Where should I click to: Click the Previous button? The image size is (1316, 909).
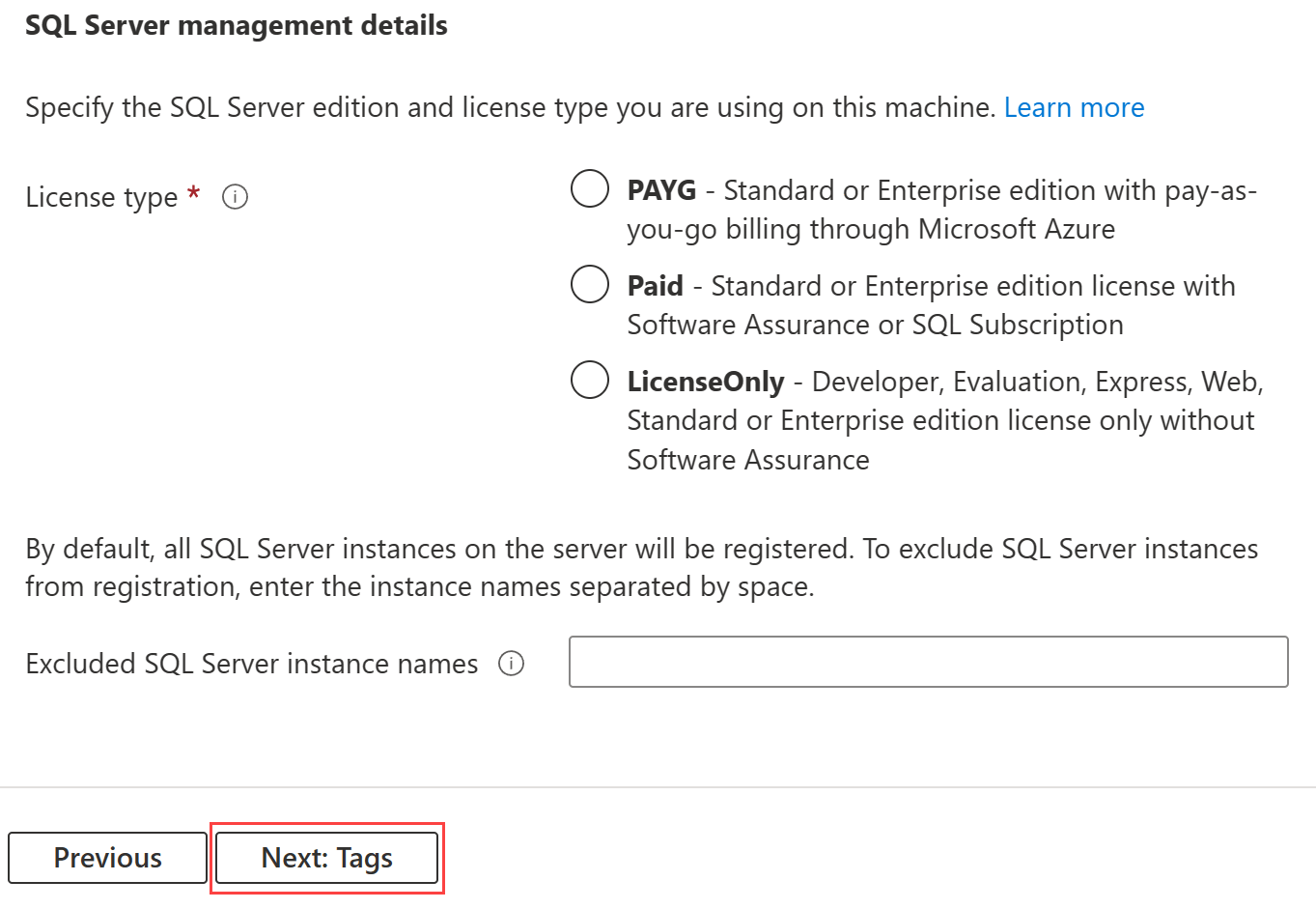pos(106,857)
